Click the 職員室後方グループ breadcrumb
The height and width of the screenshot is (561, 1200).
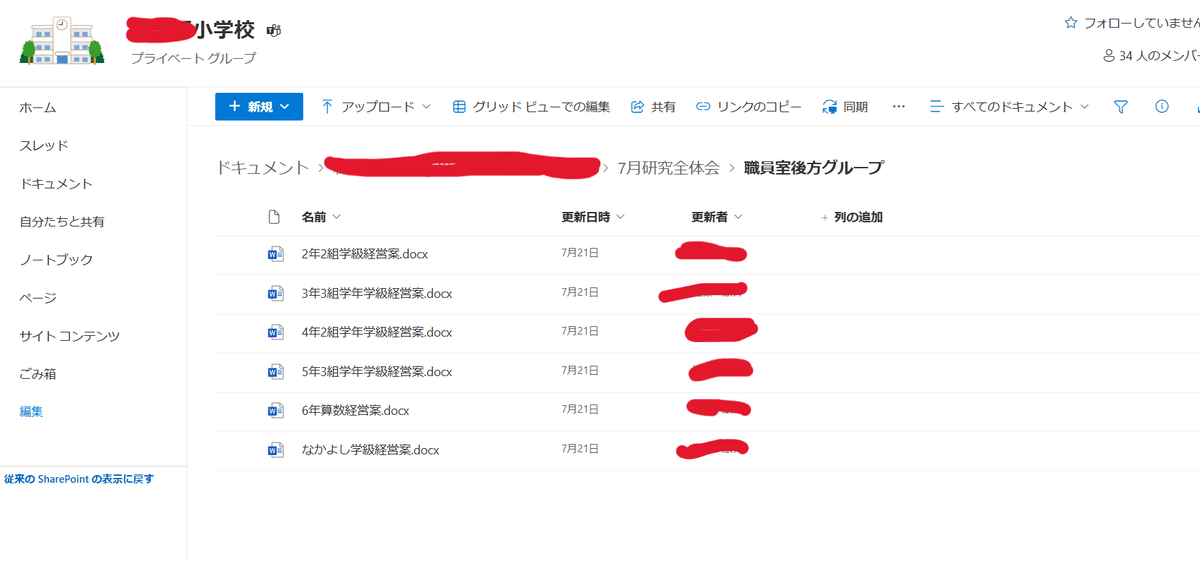click(x=814, y=168)
